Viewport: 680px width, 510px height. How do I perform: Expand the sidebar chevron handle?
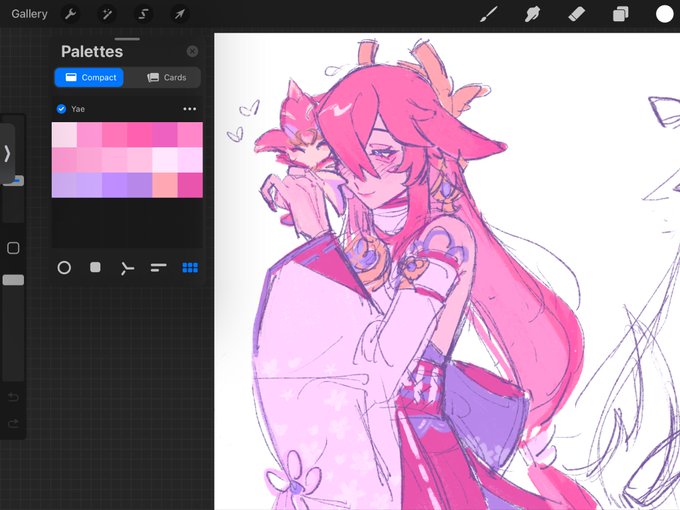7,154
